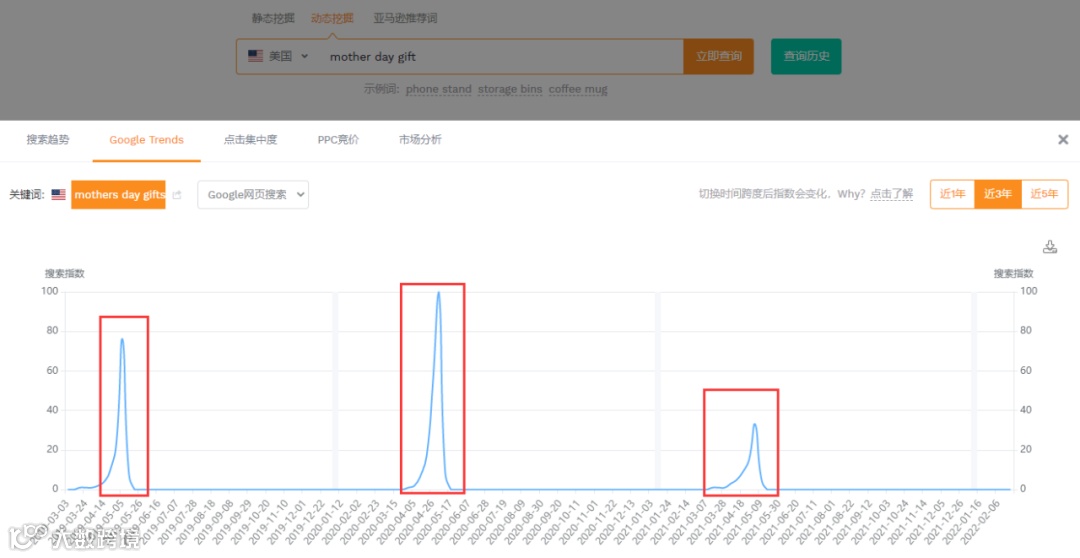The image size is (1080, 558).
Task: Click the 2020 peak of the trend line
Action: (438, 292)
